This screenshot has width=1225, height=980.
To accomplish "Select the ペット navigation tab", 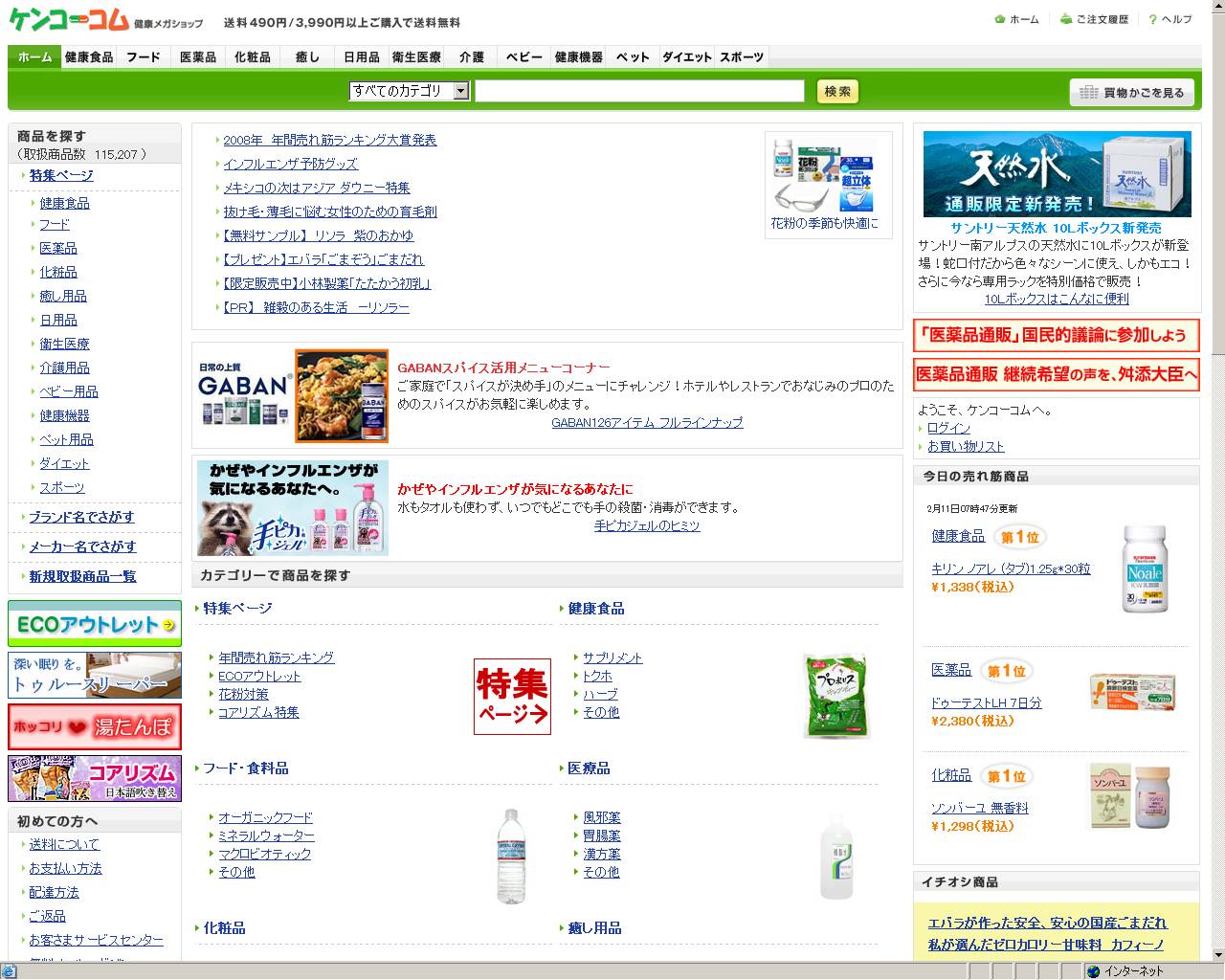I will click(633, 57).
